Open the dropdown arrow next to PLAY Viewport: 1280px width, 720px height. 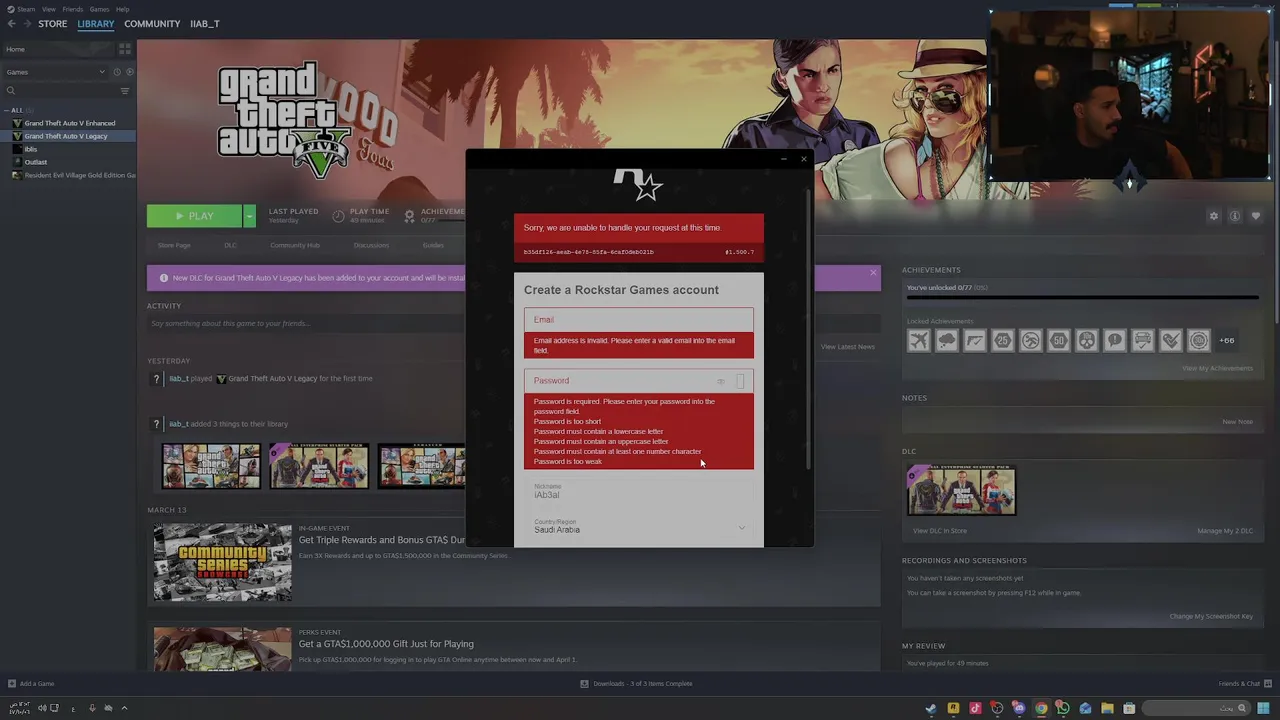pyautogui.click(x=249, y=216)
